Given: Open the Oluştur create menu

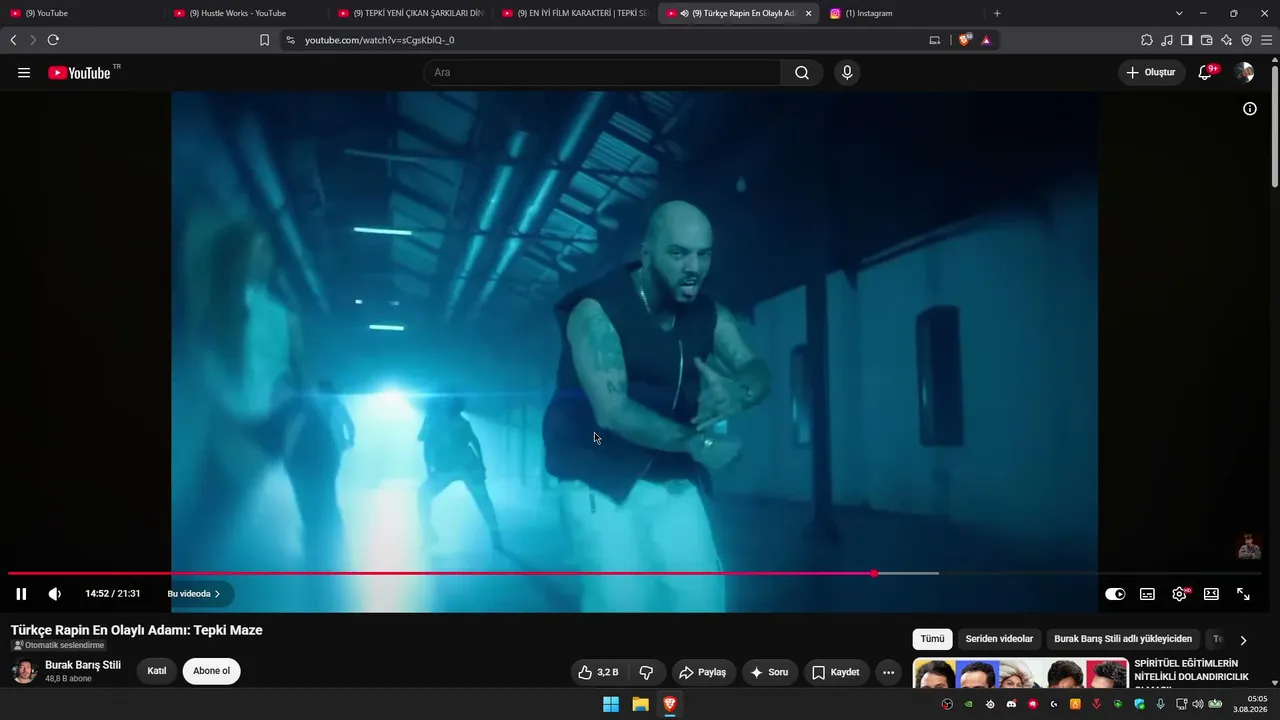Looking at the screenshot, I should [x=1151, y=73].
